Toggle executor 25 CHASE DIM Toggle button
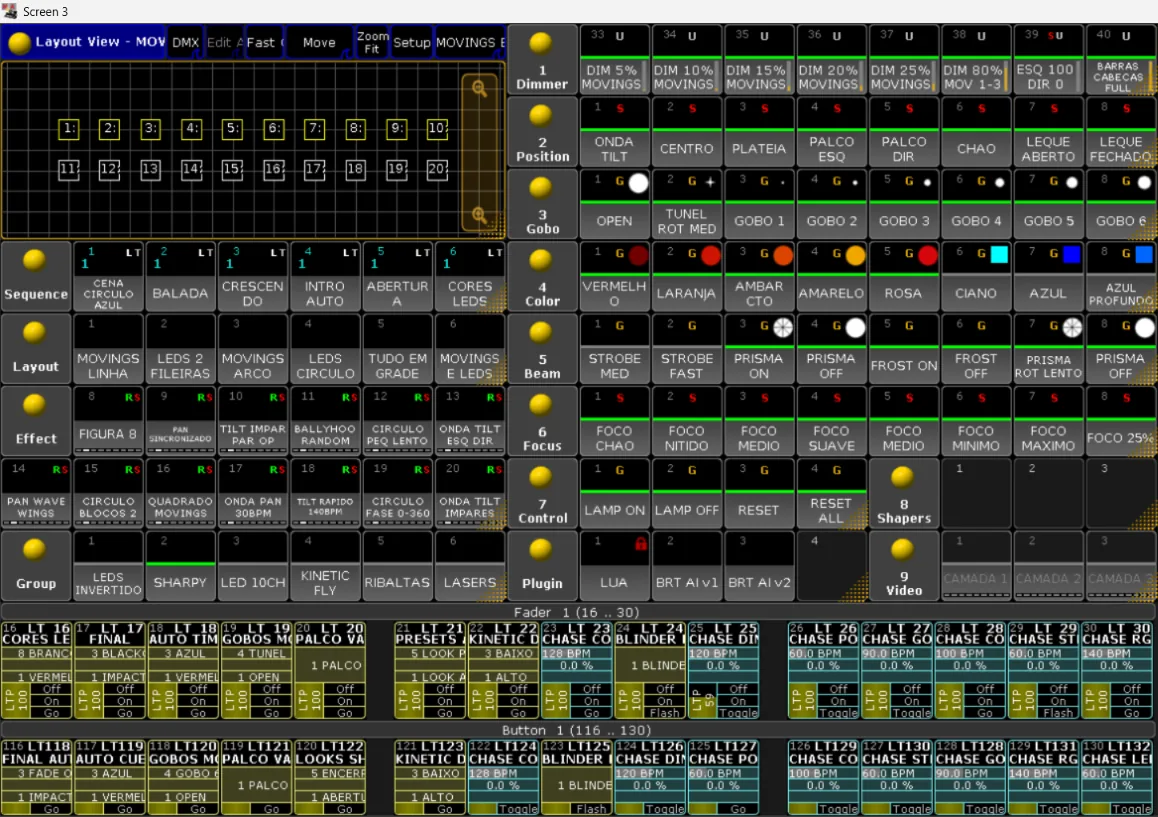 click(738, 713)
